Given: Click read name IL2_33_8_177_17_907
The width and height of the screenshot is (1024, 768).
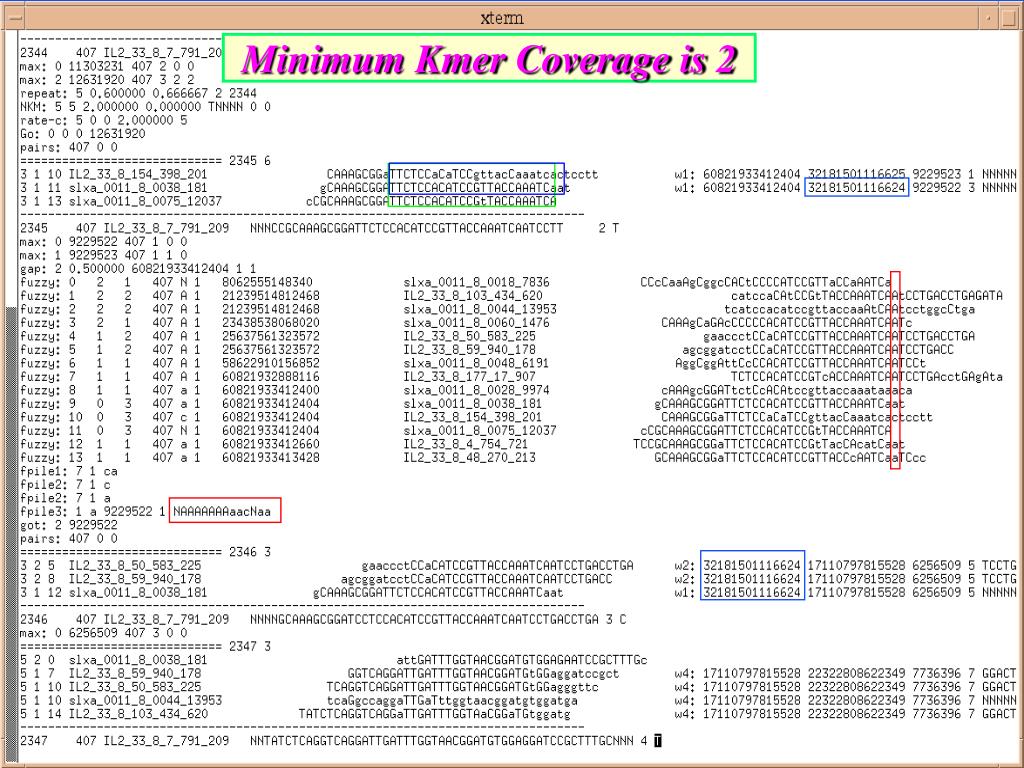Looking at the screenshot, I should [470, 377].
